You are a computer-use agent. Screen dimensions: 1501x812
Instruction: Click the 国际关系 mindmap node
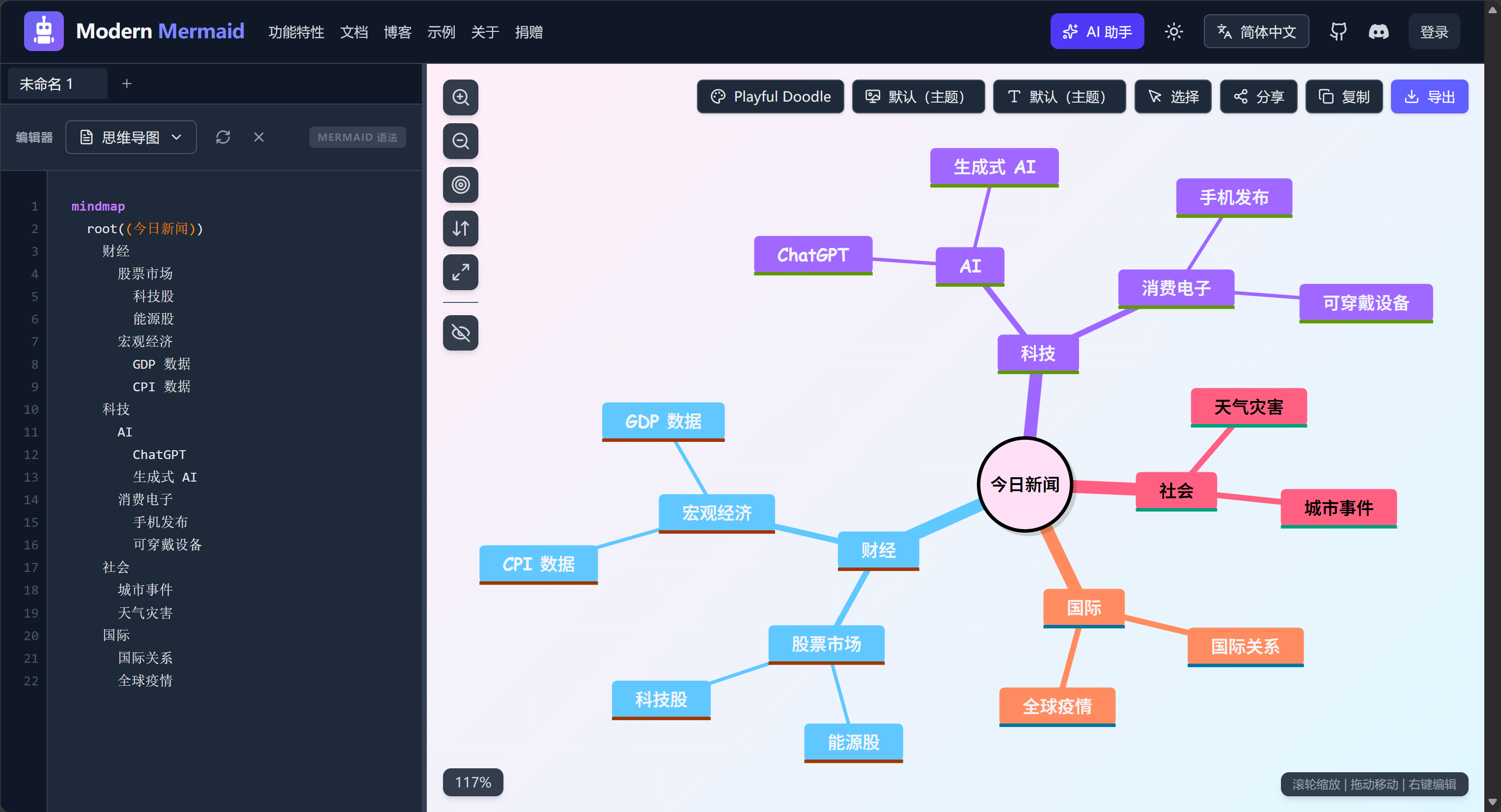pyautogui.click(x=1245, y=647)
